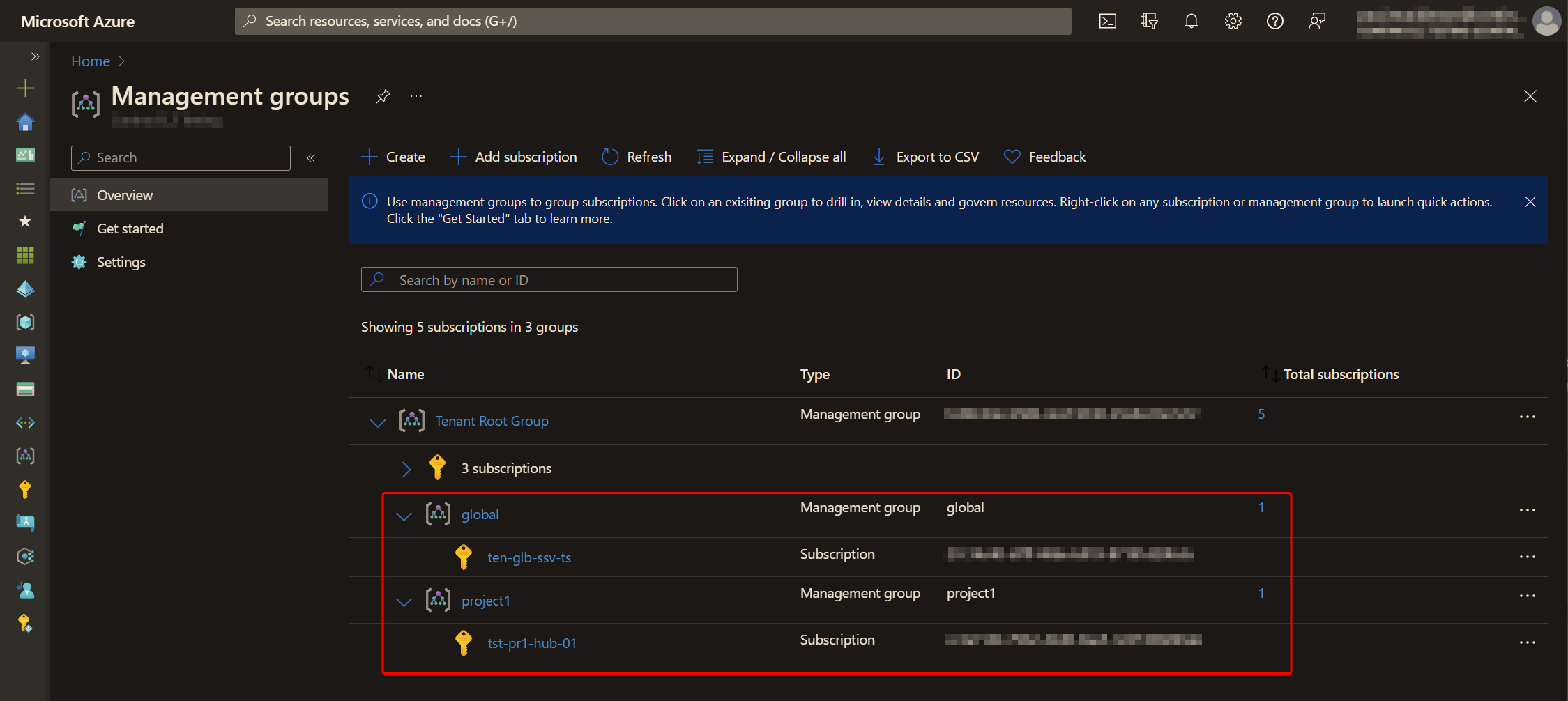Image resolution: width=1568 pixels, height=701 pixels.
Task: Open the ten-glb-ssv-ts subscription link
Action: coord(529,557)
